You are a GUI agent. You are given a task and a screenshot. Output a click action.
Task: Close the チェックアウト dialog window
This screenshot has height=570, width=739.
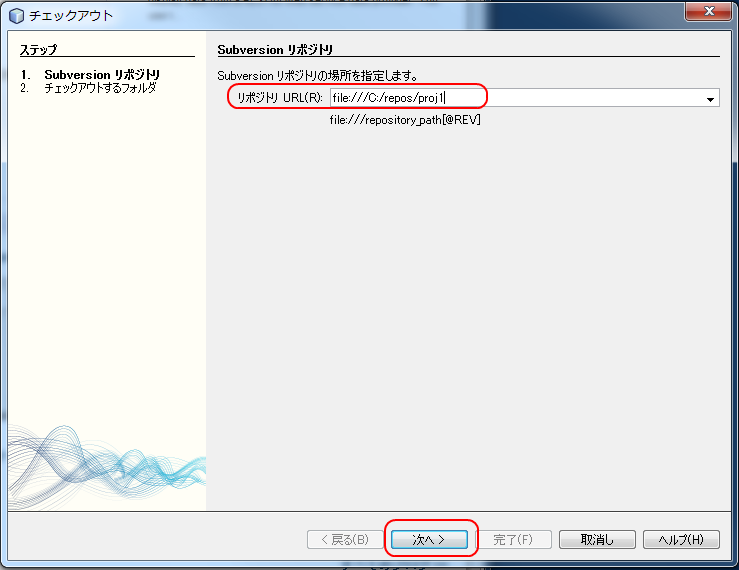708,11
